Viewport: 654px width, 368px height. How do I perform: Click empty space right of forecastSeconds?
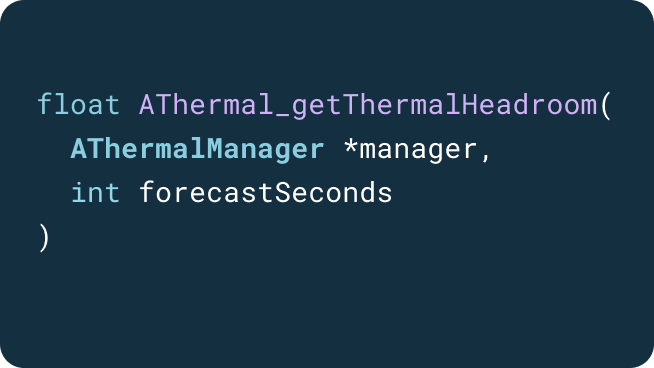pyautogui.click(x=521, y=192)
